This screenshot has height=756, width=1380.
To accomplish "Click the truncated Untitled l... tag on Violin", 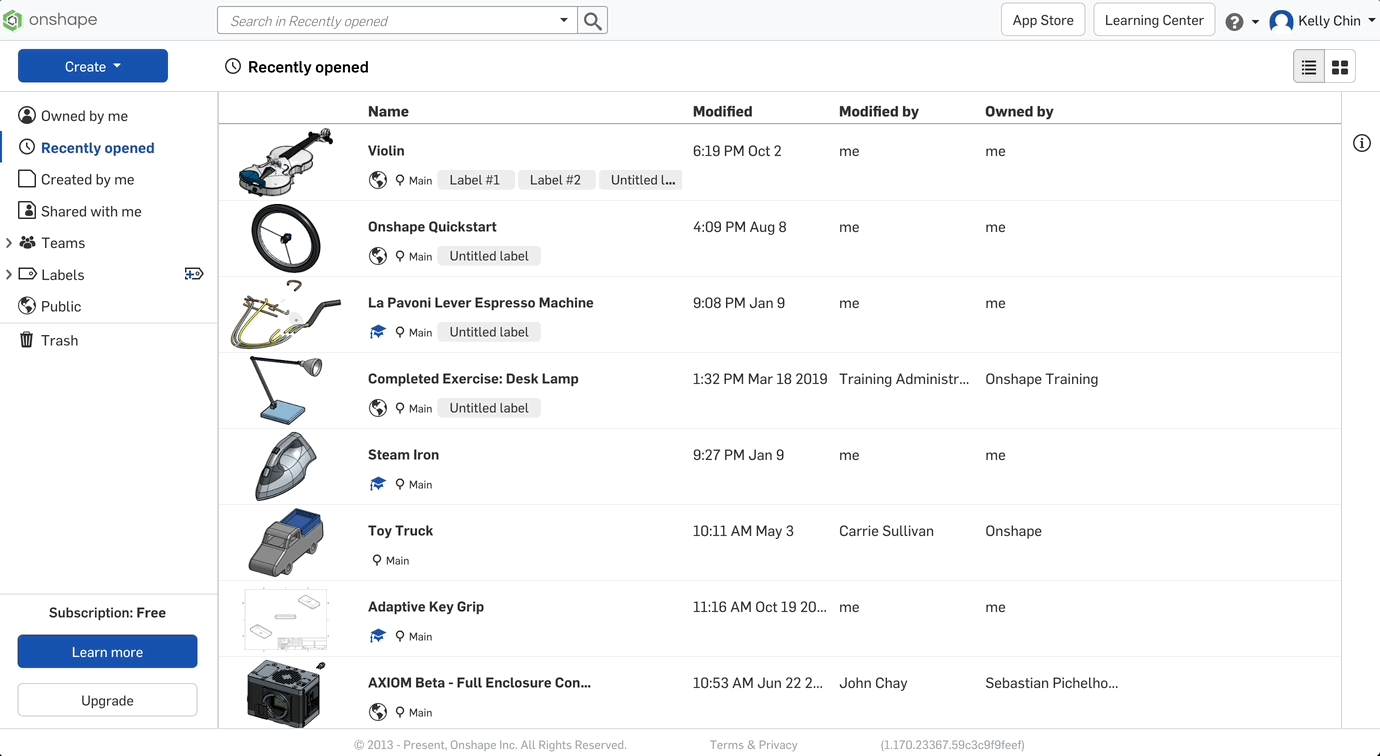I will [x=641, y=180].
